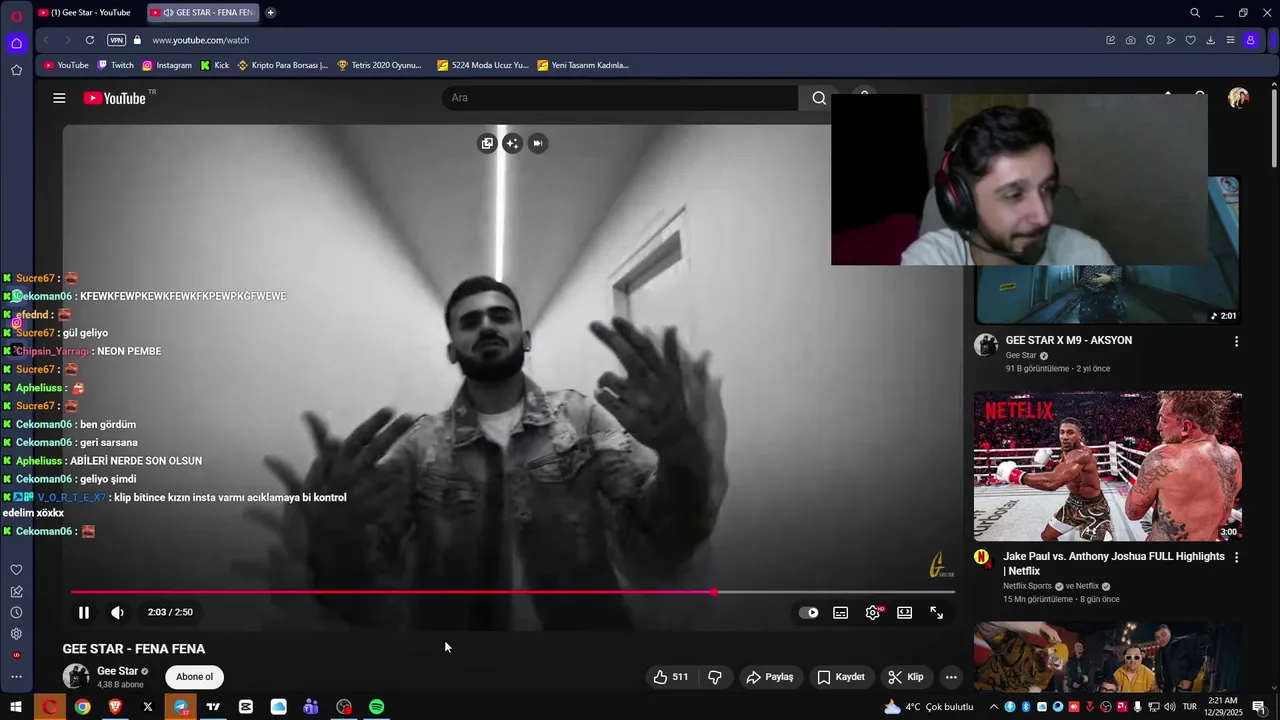Pause the video with the pause button

[x=84, y=612]
